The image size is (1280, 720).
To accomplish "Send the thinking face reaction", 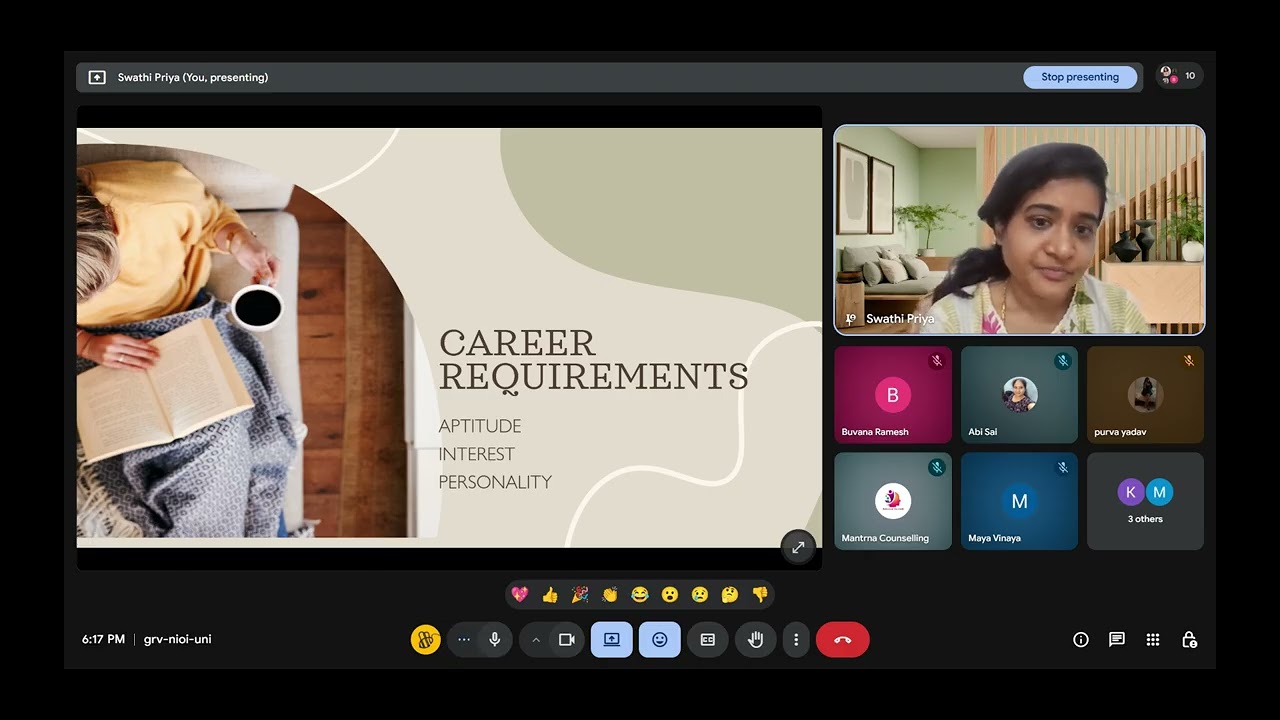I will [x=730, y=595].
